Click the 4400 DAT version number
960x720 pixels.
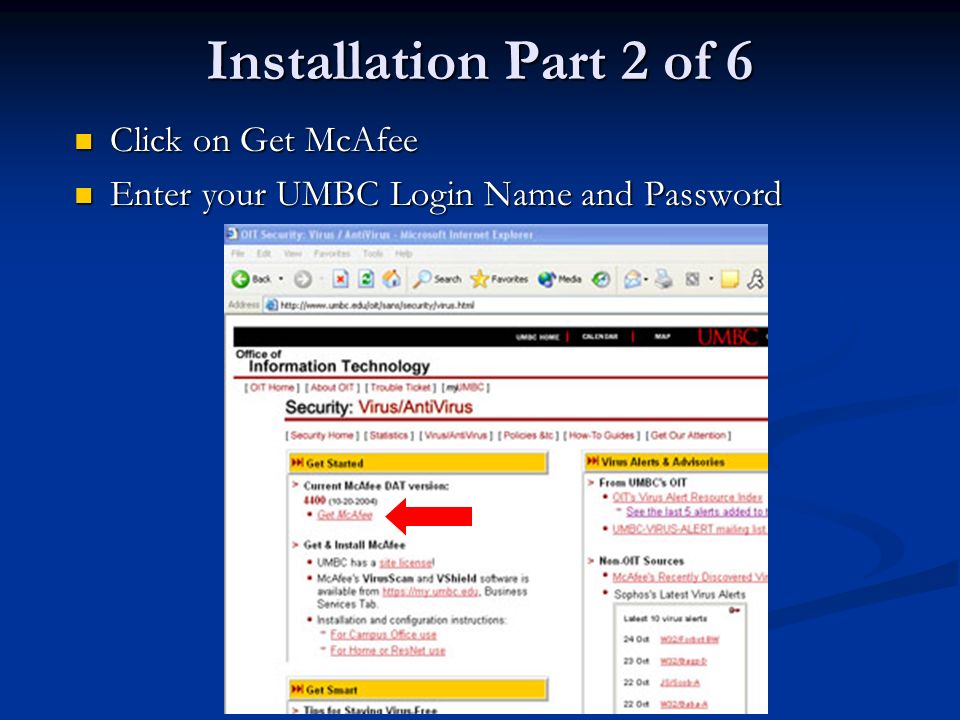314,500
